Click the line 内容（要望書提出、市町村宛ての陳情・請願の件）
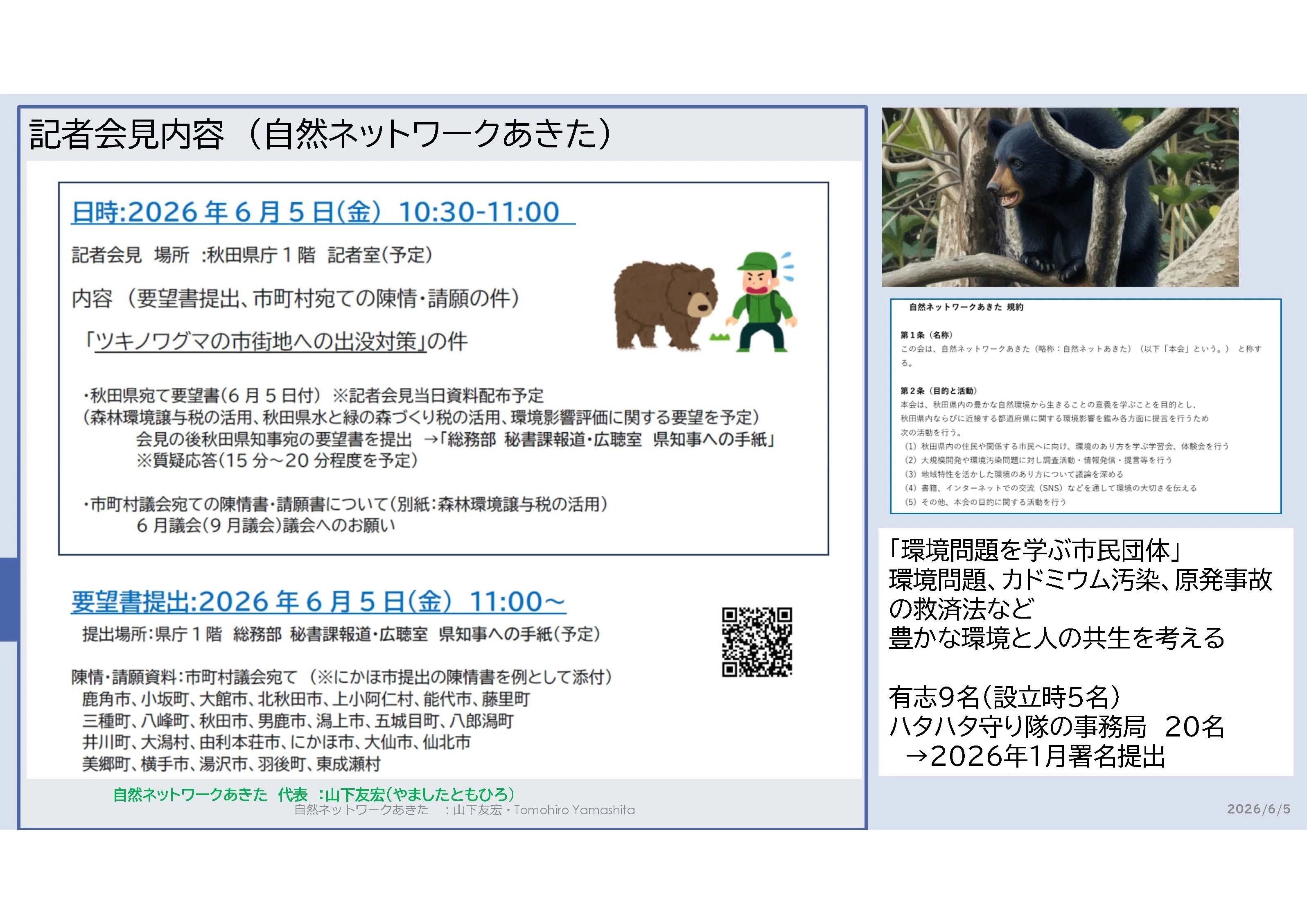Viewport: 1307px width, 924px height. point(296,298)
